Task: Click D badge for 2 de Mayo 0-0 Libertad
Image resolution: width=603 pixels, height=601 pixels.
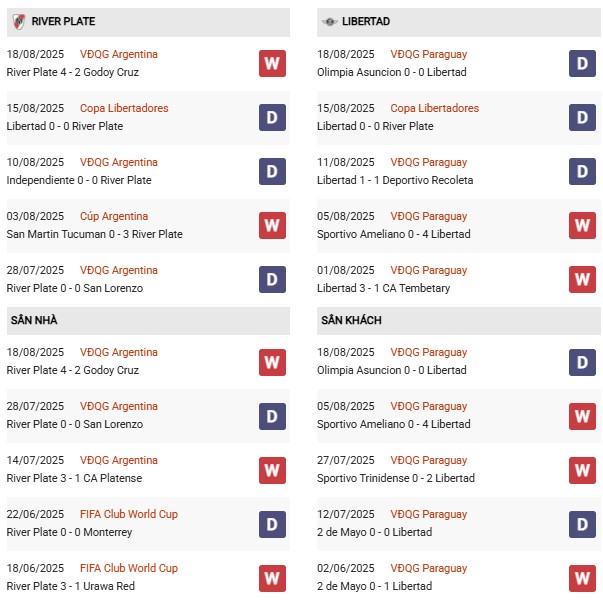Action: click(x=583, y=524)
